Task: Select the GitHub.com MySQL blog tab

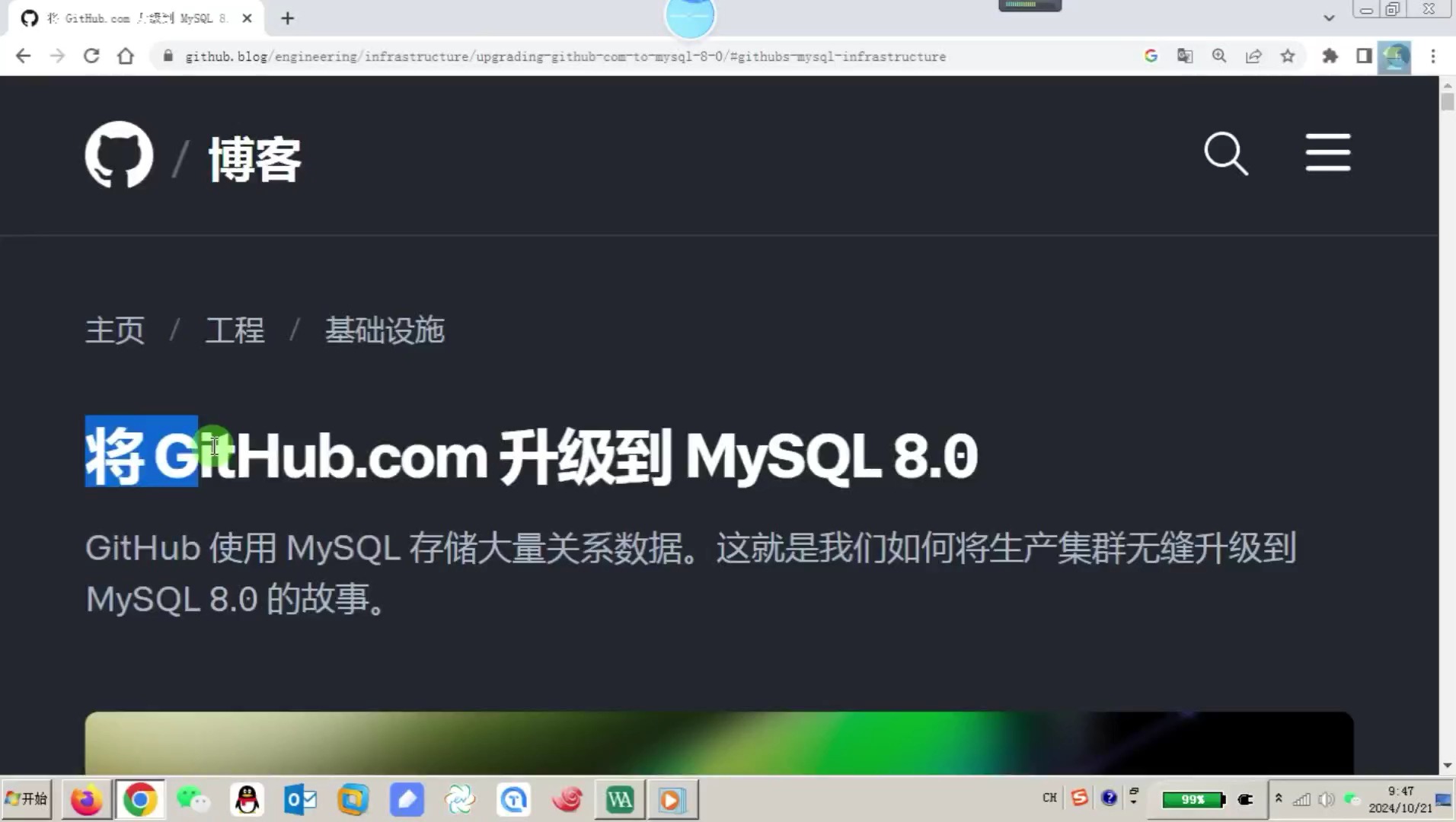Action: tap(137, 18)
